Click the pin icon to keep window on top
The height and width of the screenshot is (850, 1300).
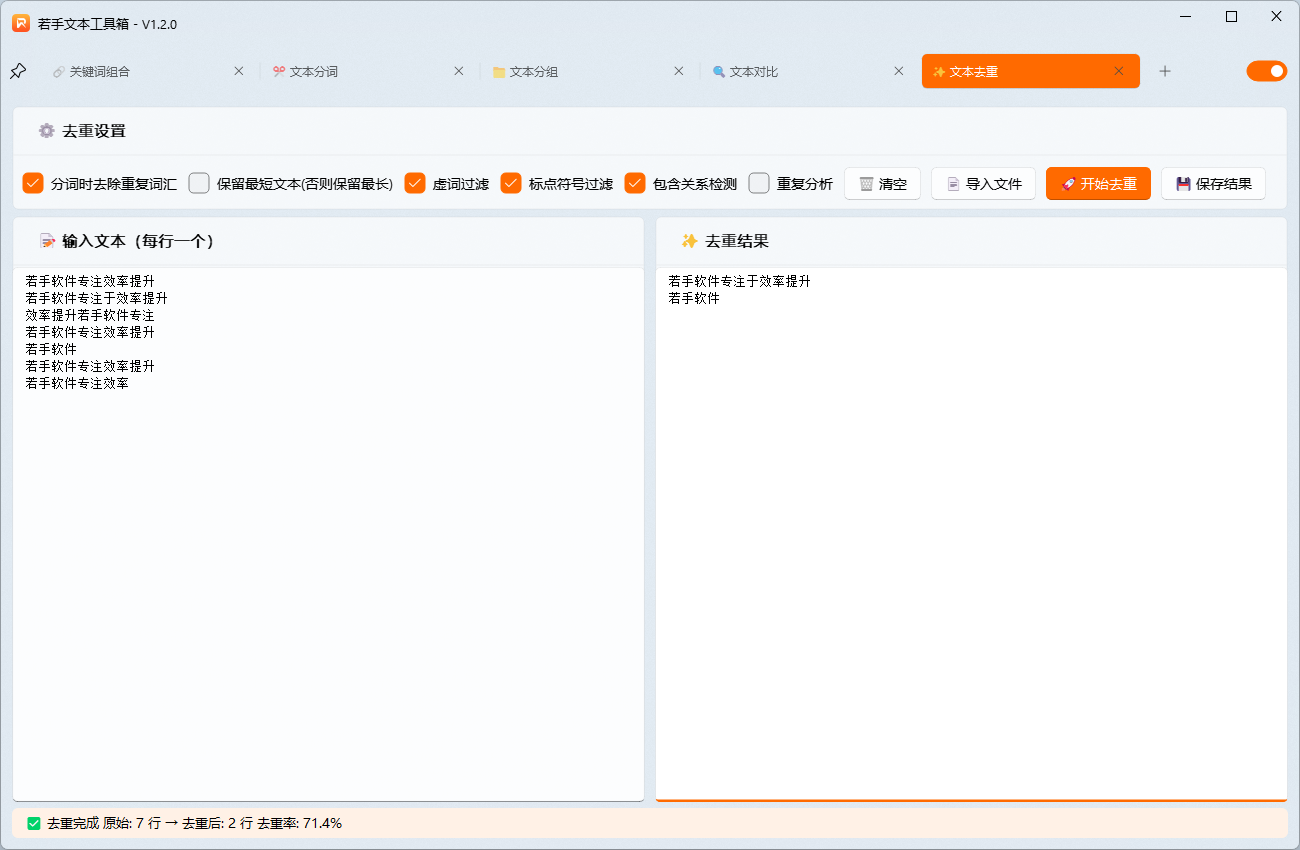[x=17, y=71]
